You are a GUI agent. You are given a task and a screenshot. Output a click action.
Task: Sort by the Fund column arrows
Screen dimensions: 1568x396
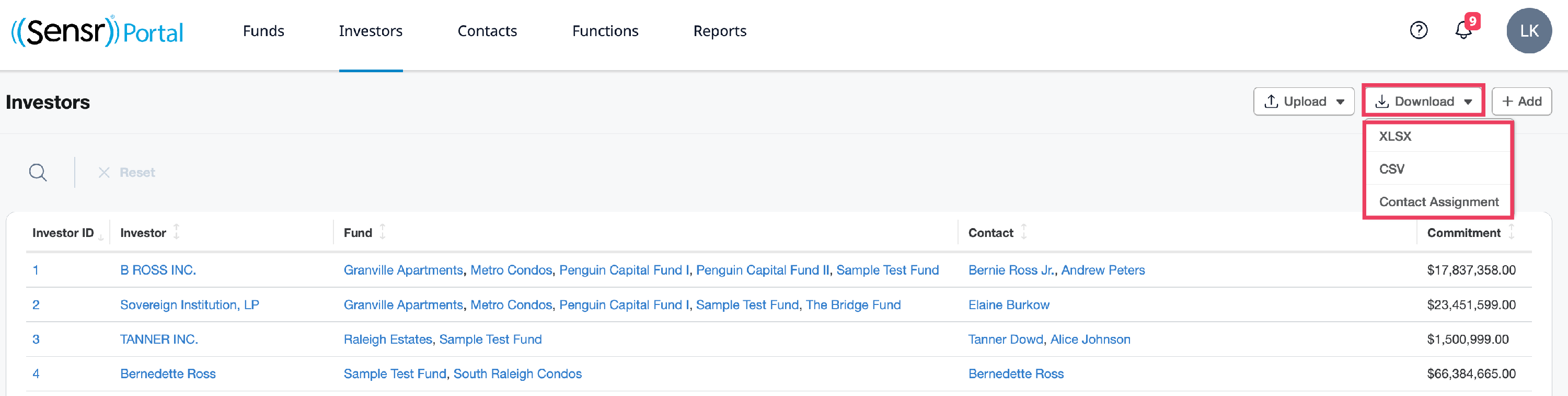tap(383, 232)
